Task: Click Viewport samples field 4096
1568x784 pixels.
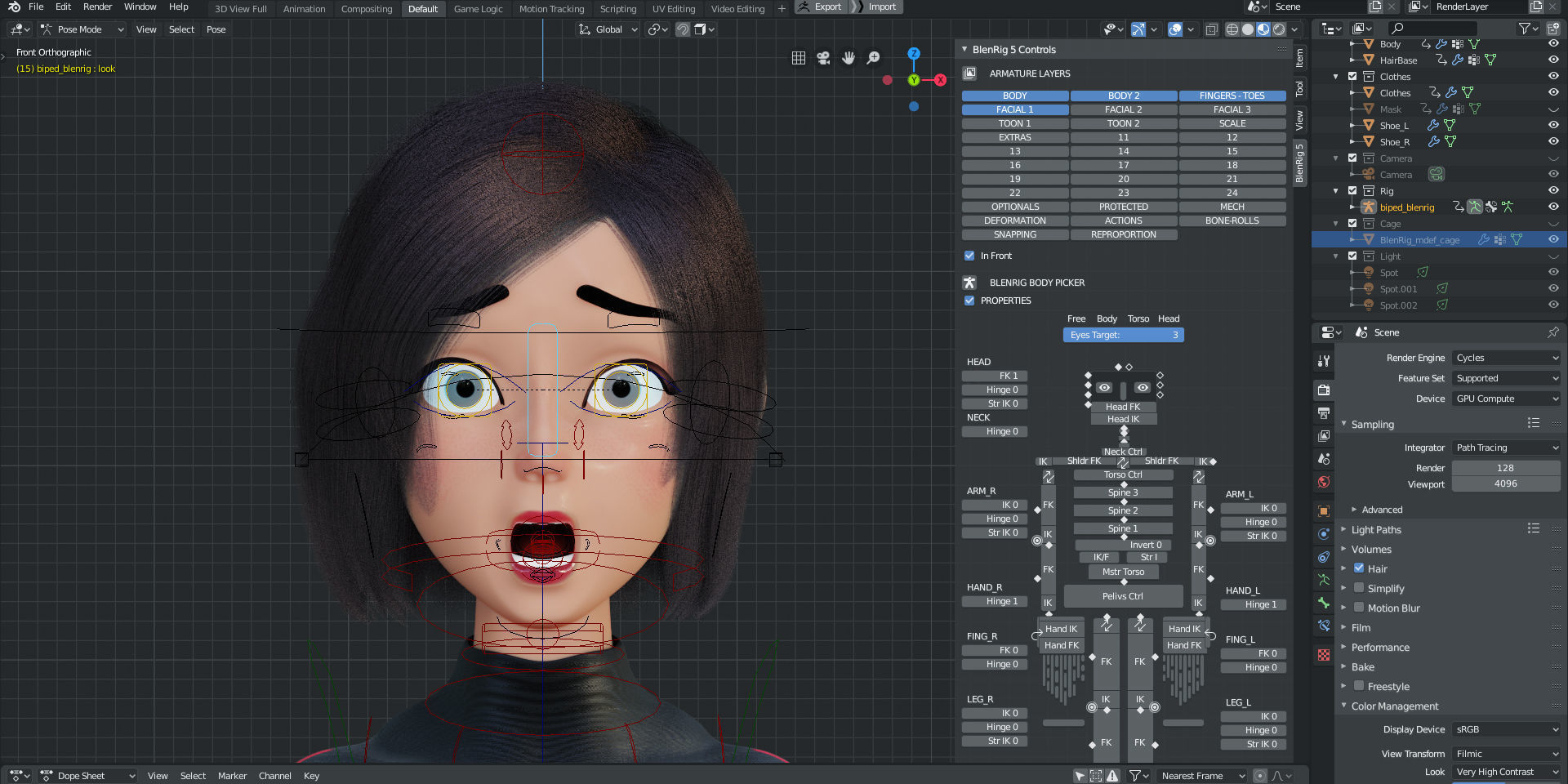Action: [x=1506, y=483]
